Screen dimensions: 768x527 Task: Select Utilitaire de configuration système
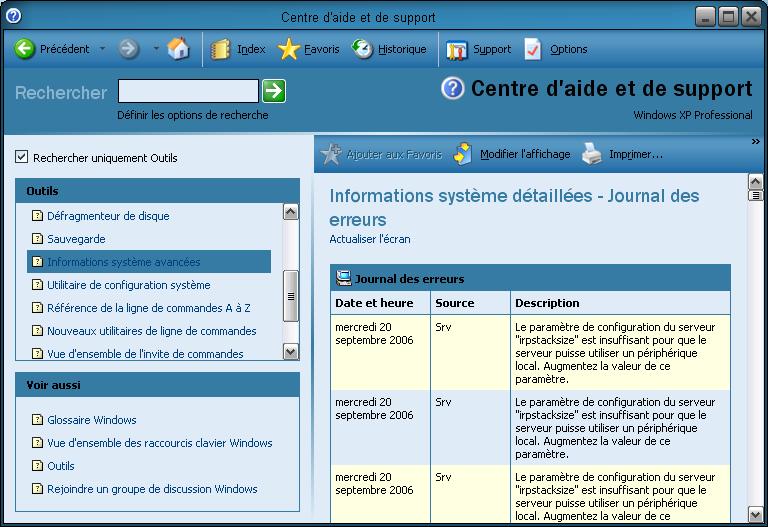click(128, 285)
